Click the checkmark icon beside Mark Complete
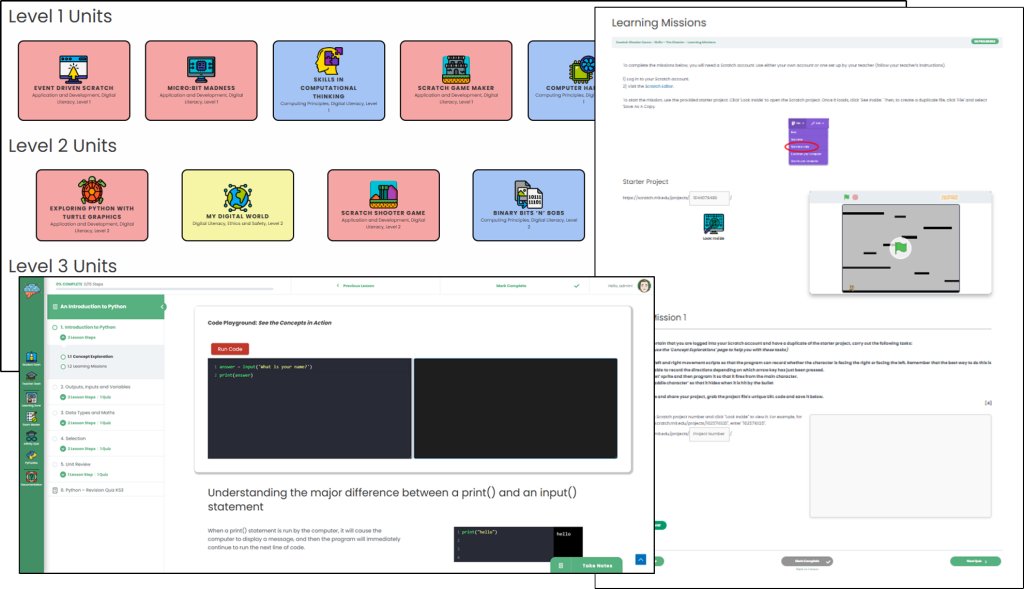Image resolution: width=1024 pixels, height=589 pixels. click(577, 285)
